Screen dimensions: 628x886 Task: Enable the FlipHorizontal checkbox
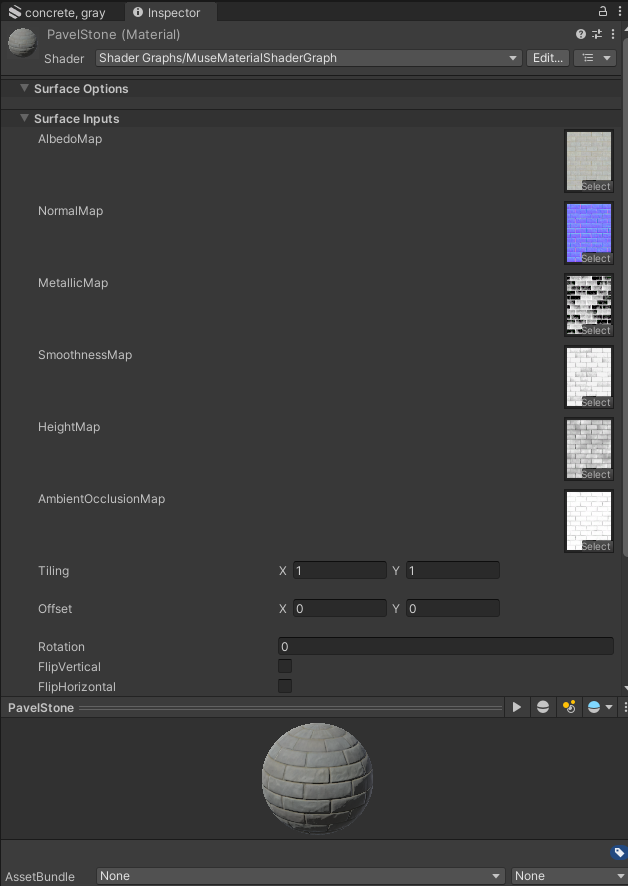tap(285, 686)
